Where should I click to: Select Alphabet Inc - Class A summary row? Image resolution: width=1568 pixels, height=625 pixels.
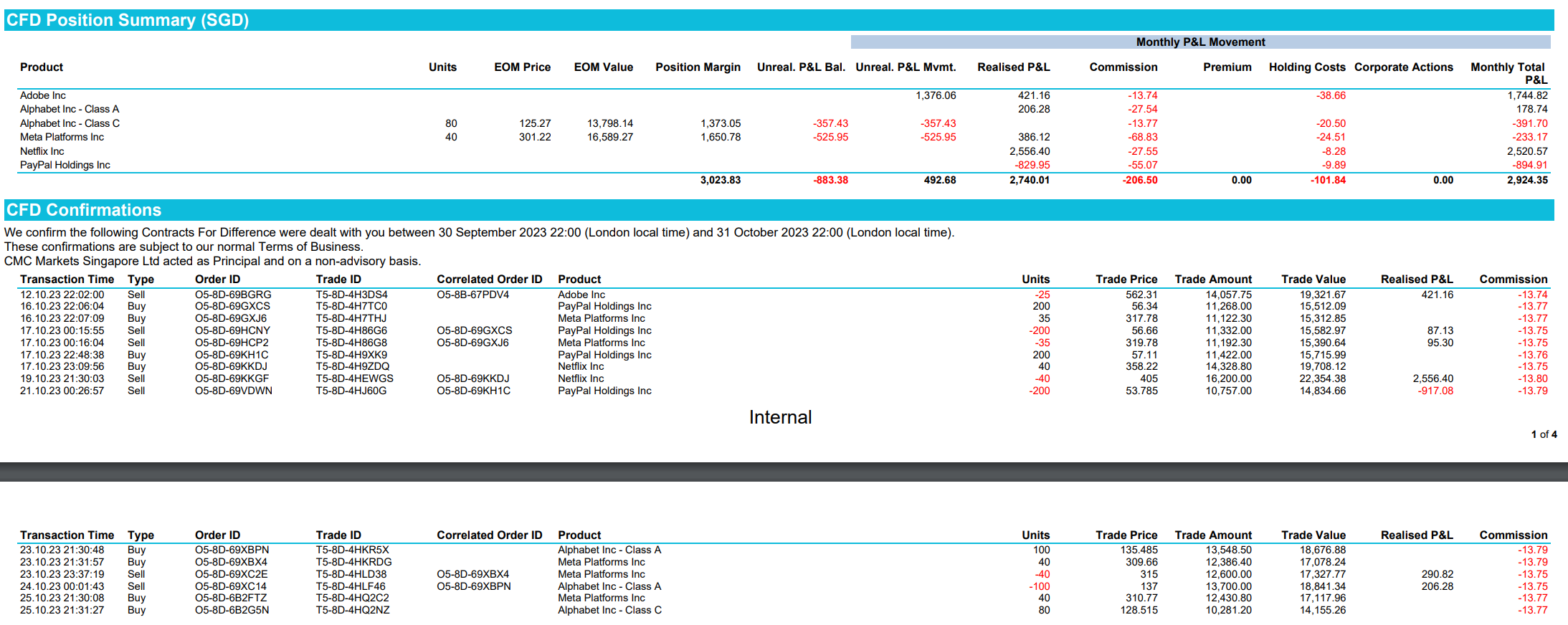click(784, 109)
